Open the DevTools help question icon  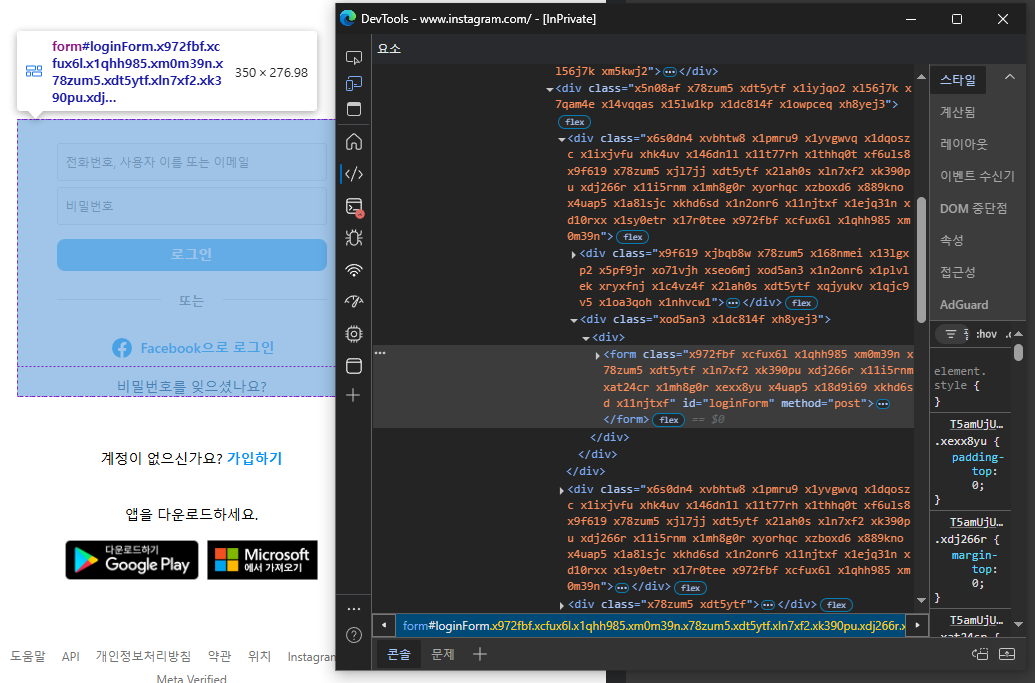(x=354, y=635)
